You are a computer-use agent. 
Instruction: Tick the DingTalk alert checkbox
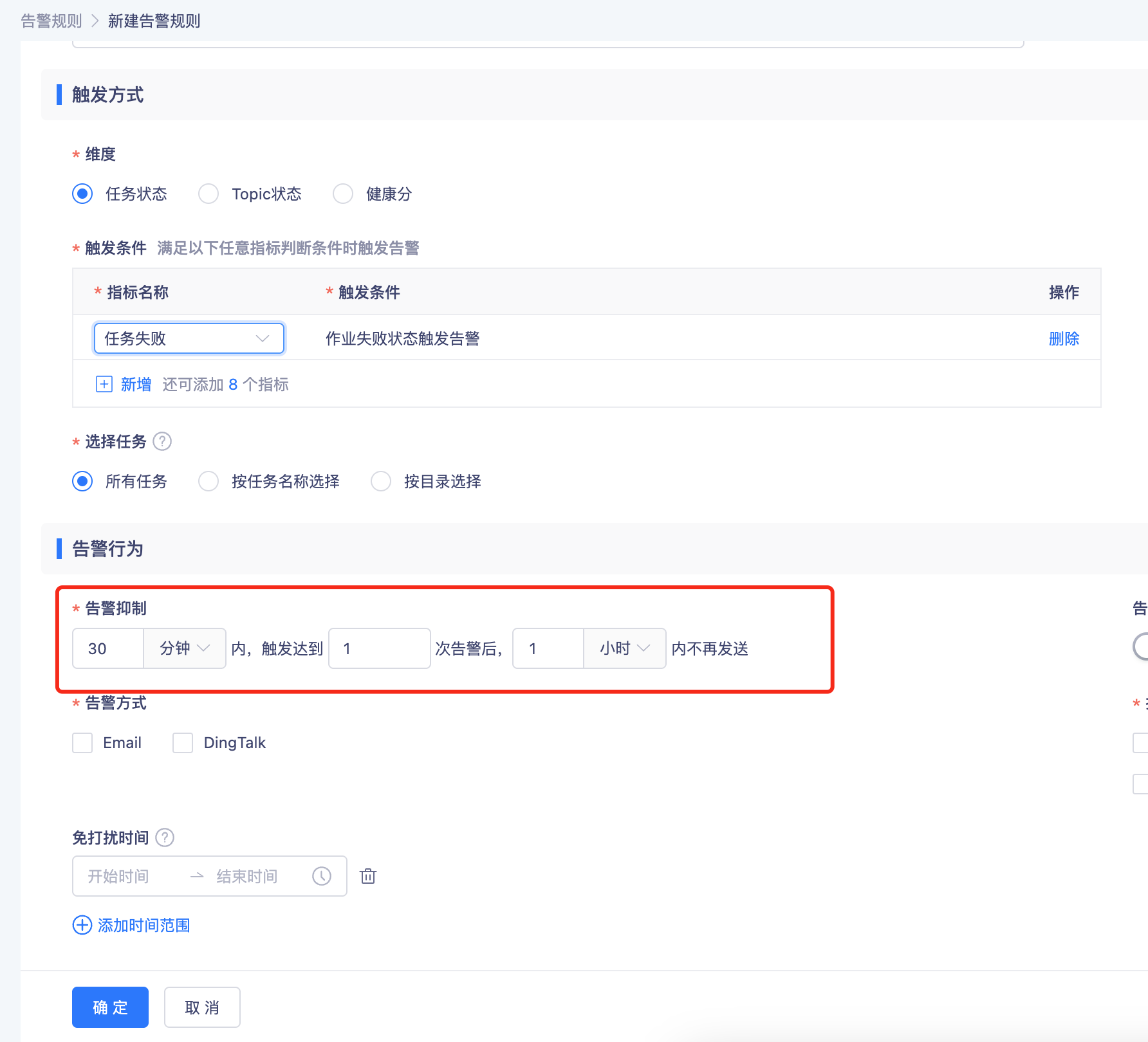[x=183, y=743]
